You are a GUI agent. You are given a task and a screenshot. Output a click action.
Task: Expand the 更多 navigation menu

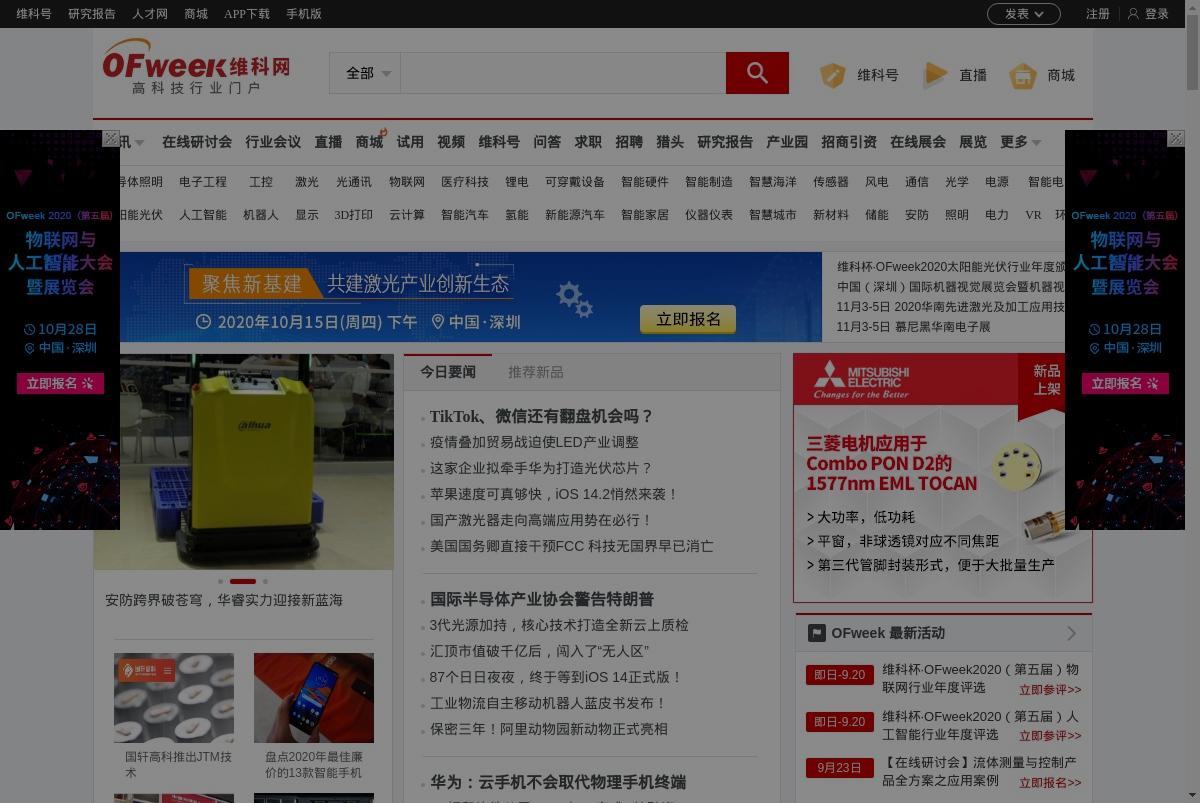click(1020, 142)
